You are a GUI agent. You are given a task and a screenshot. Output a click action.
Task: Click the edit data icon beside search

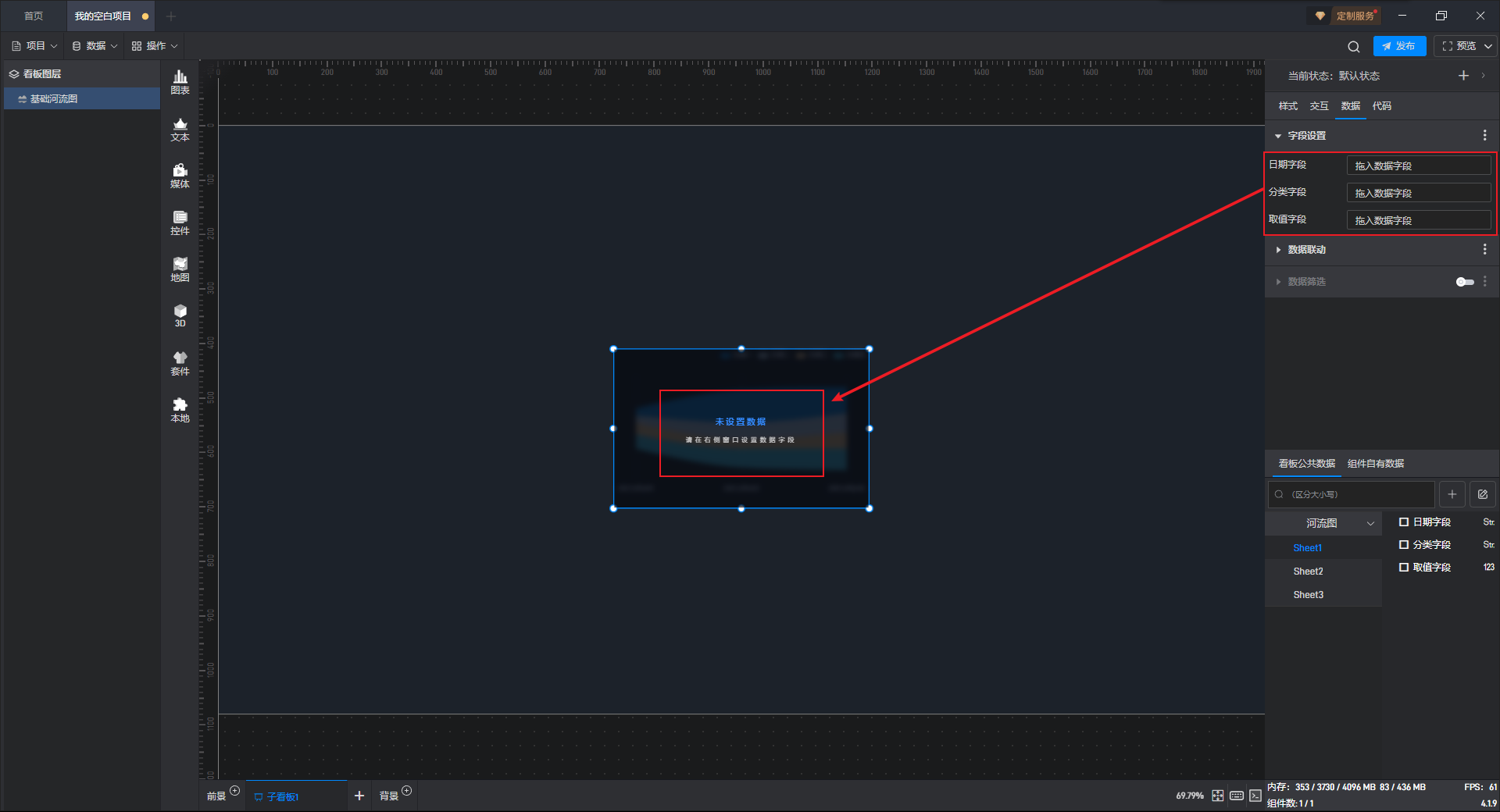(x=1483, y=494)
